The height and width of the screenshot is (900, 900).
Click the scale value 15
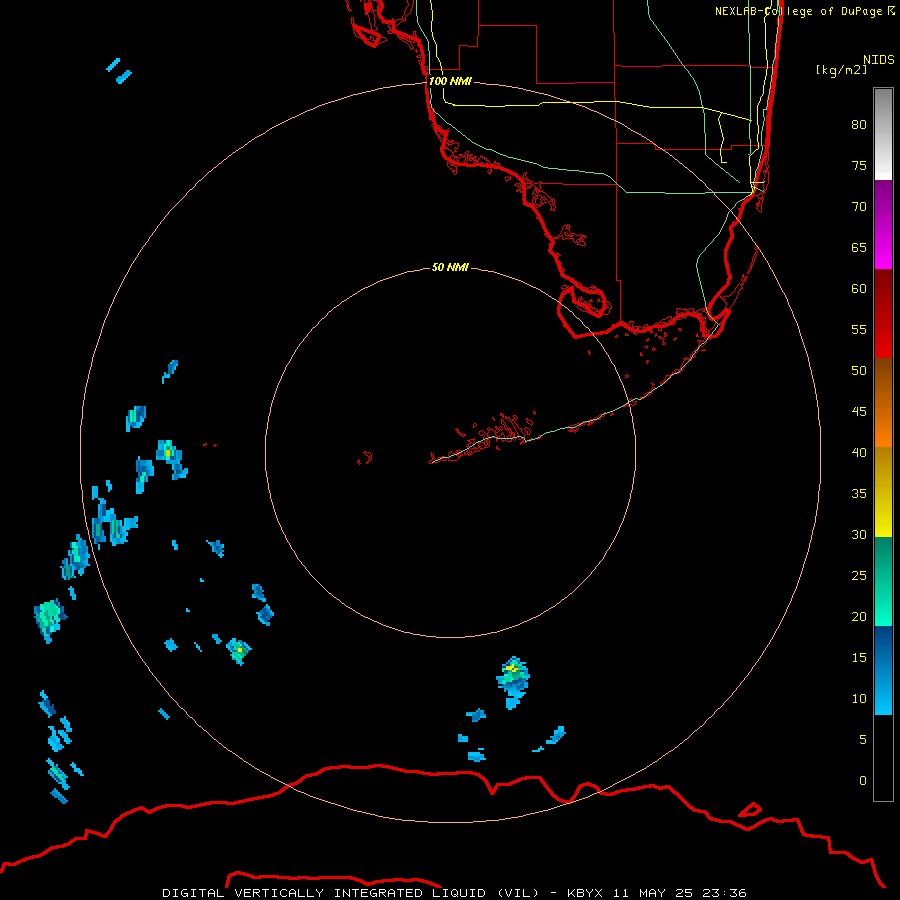click(859, 658)
